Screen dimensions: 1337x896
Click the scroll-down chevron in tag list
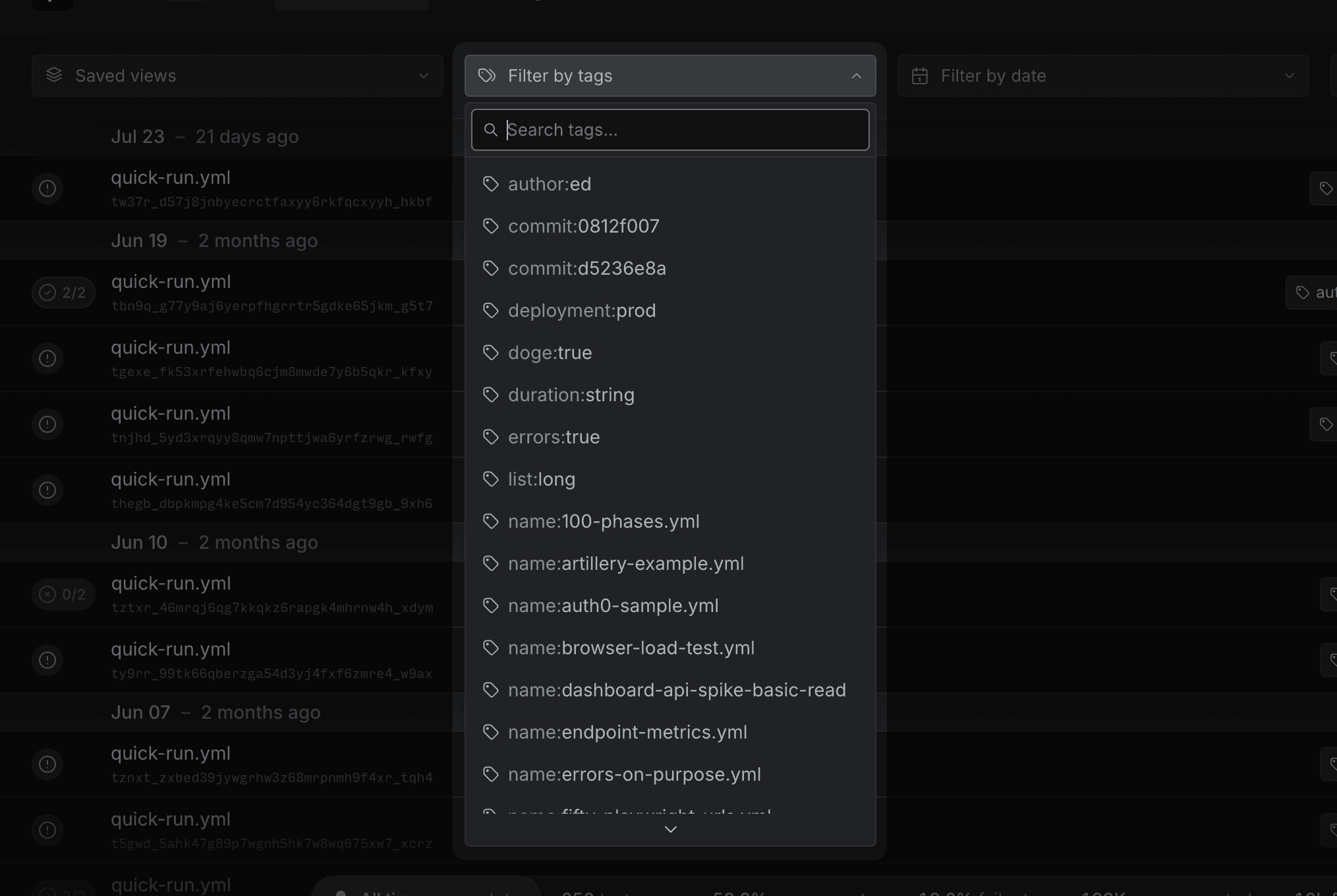pos(670,829)
